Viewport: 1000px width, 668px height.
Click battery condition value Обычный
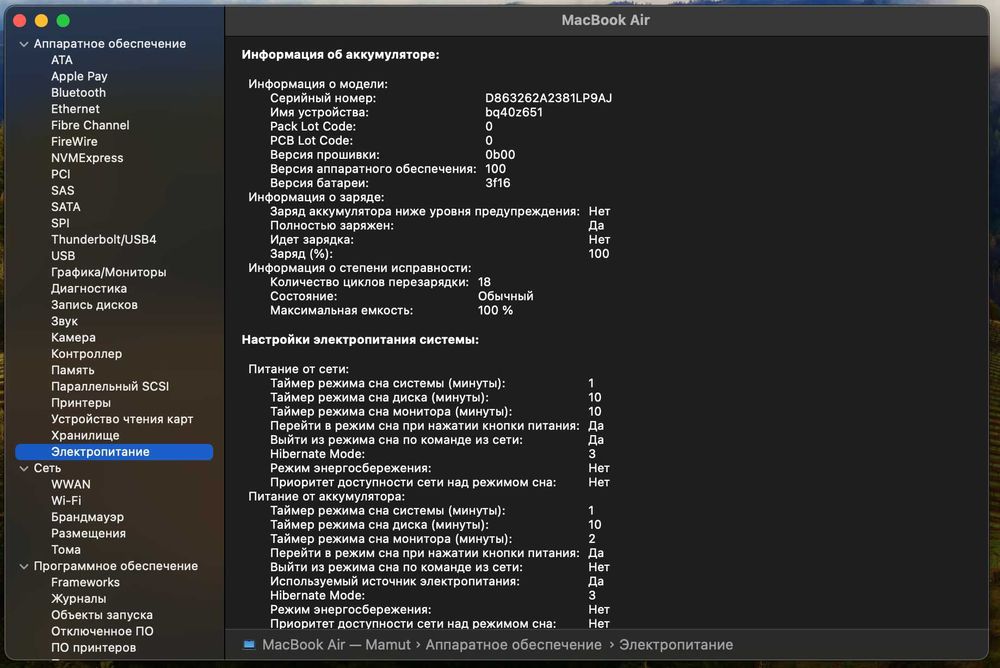pos(506,297)
